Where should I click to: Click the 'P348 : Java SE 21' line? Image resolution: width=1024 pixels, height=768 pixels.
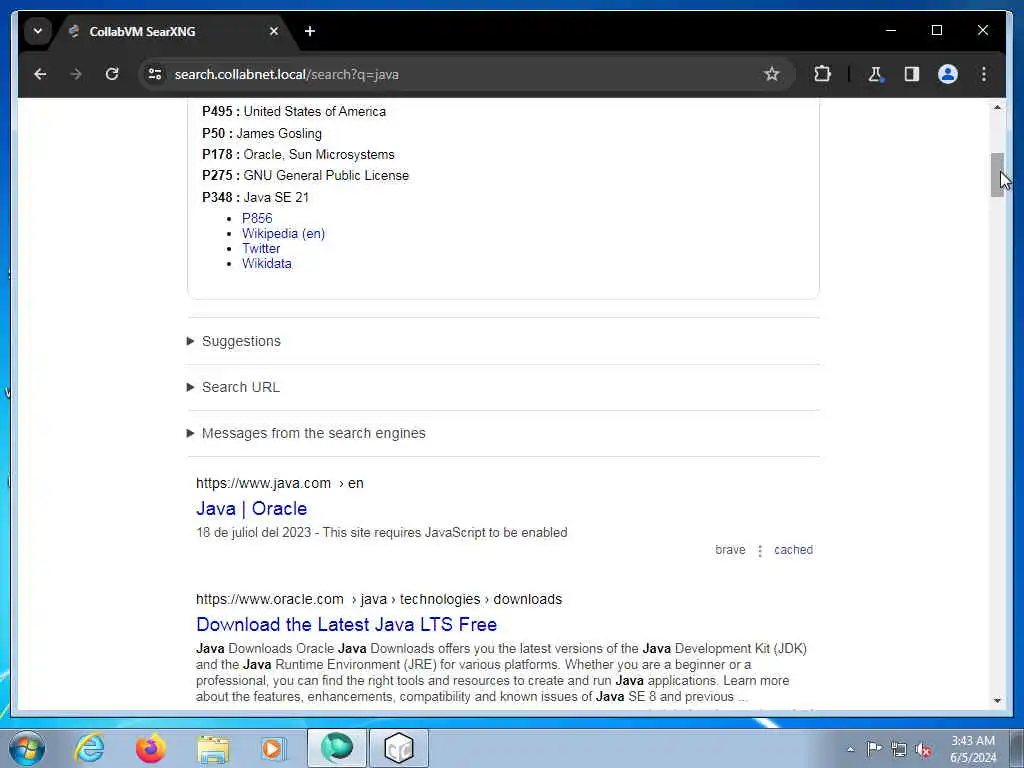[x=255, y=197]
